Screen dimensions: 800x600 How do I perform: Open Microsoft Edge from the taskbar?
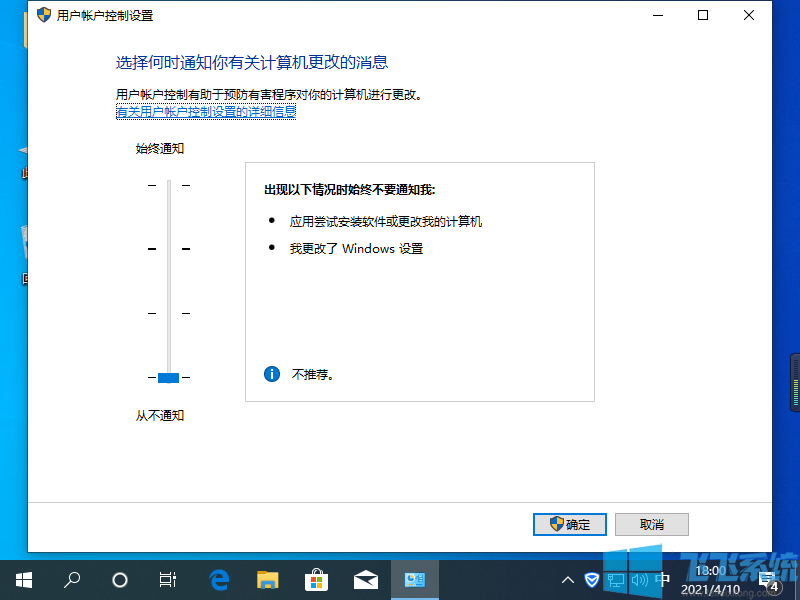click(x=218, y=579)
